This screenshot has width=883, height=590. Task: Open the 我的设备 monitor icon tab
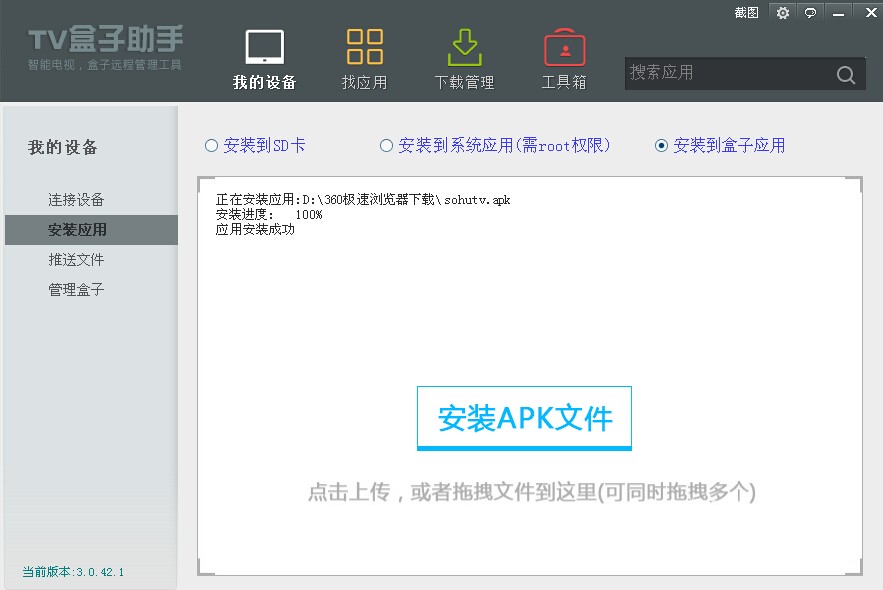click(x=265, y=60)
